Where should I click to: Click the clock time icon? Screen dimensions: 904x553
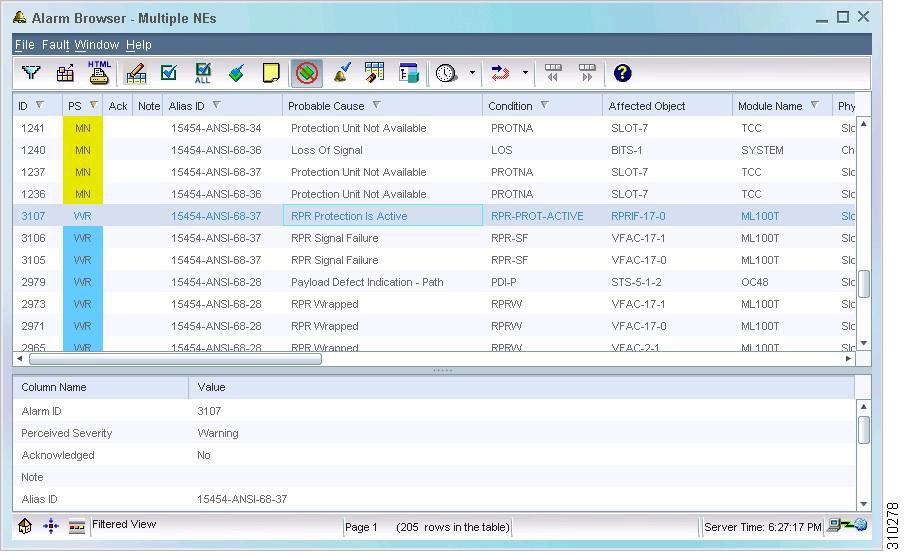point(446,73)
